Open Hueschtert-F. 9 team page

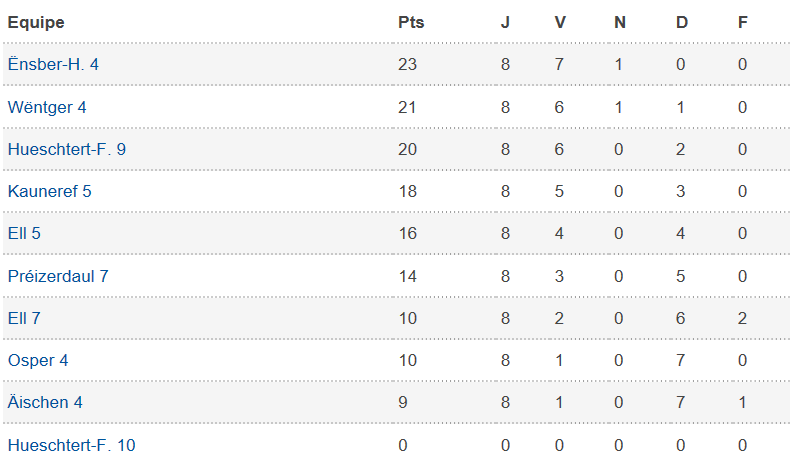pyautogui.click(x=66, y=149)
